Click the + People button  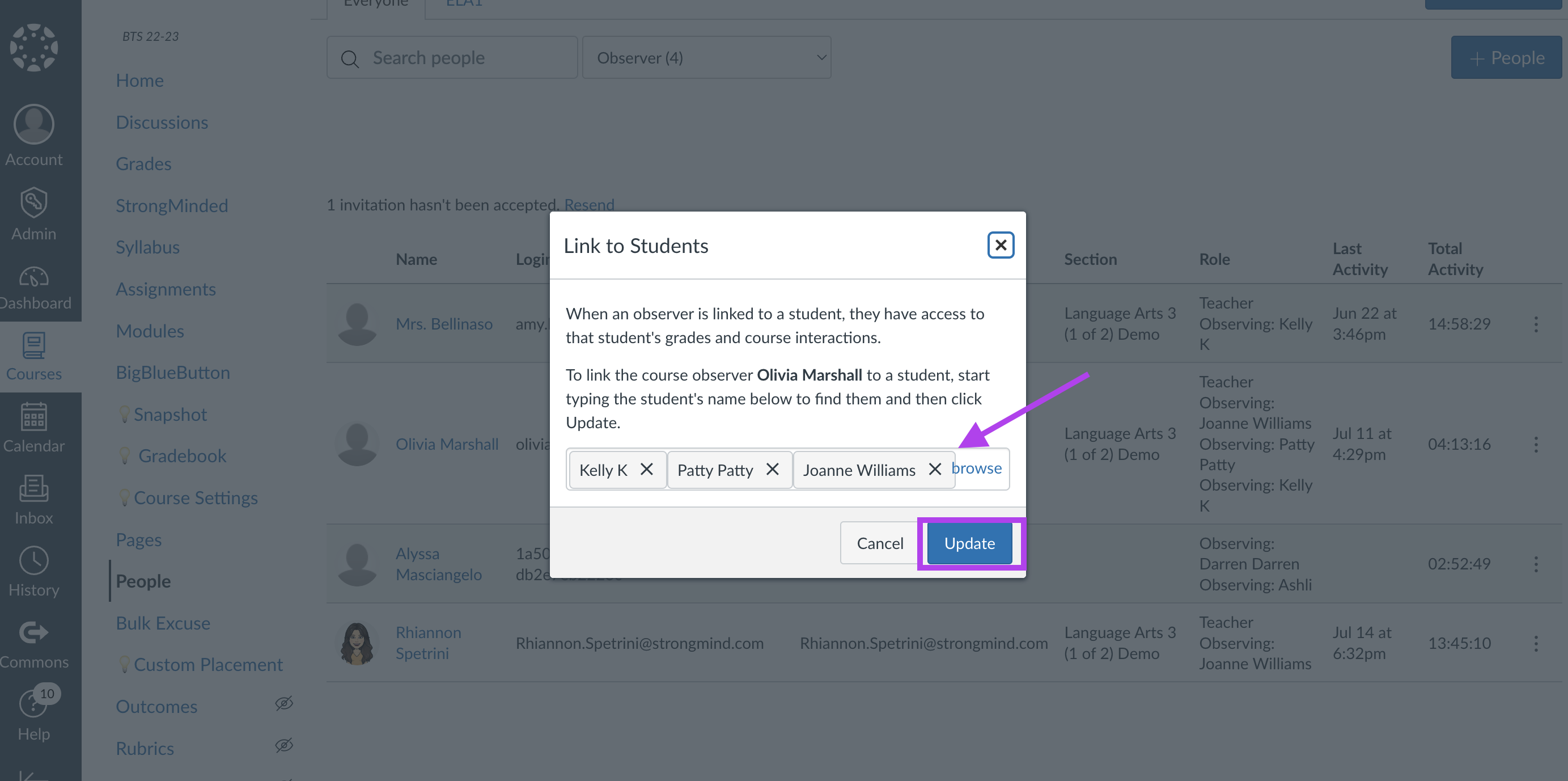[x=1506, y=58]
